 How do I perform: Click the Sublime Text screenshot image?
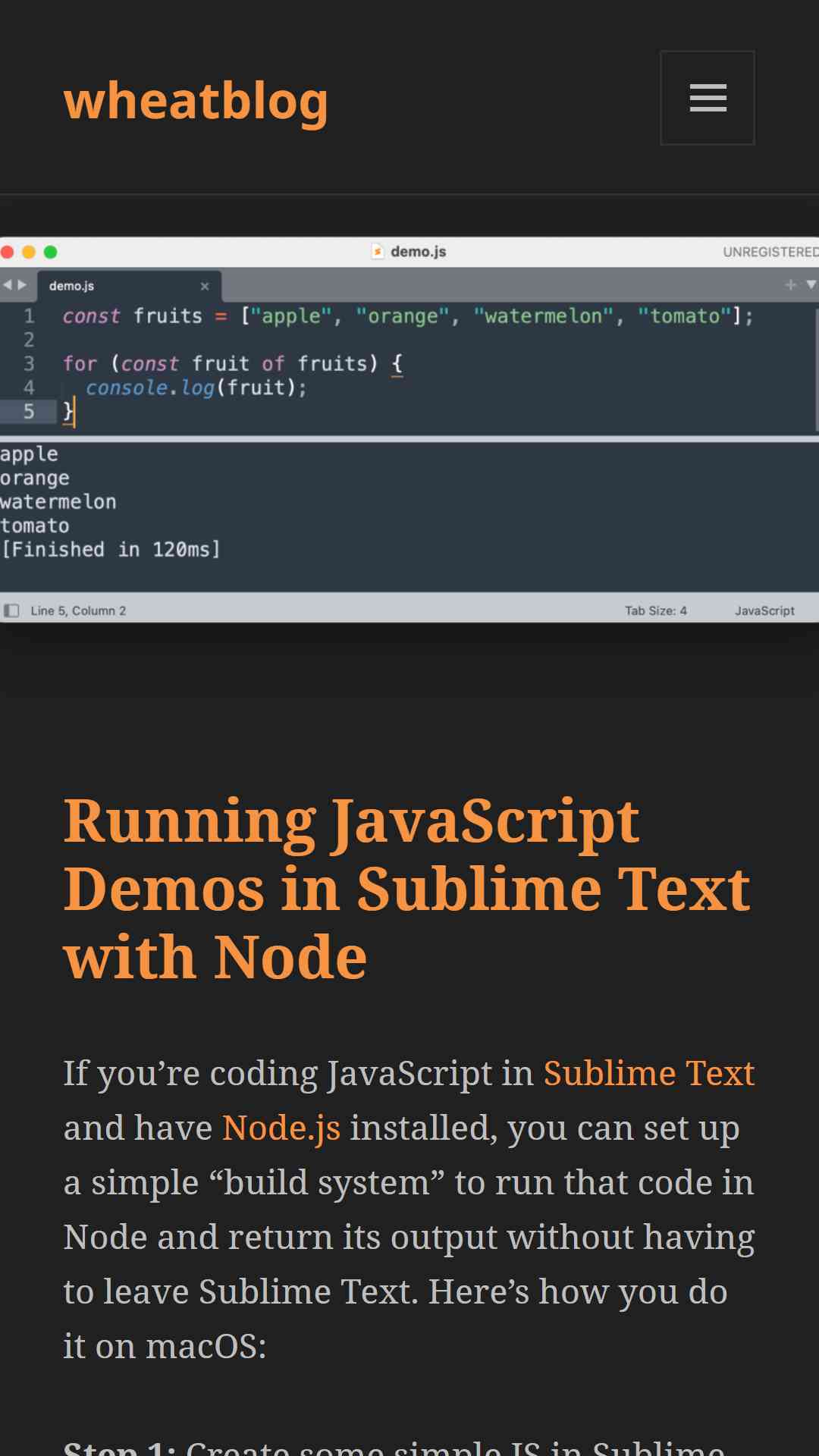(409, 429)
